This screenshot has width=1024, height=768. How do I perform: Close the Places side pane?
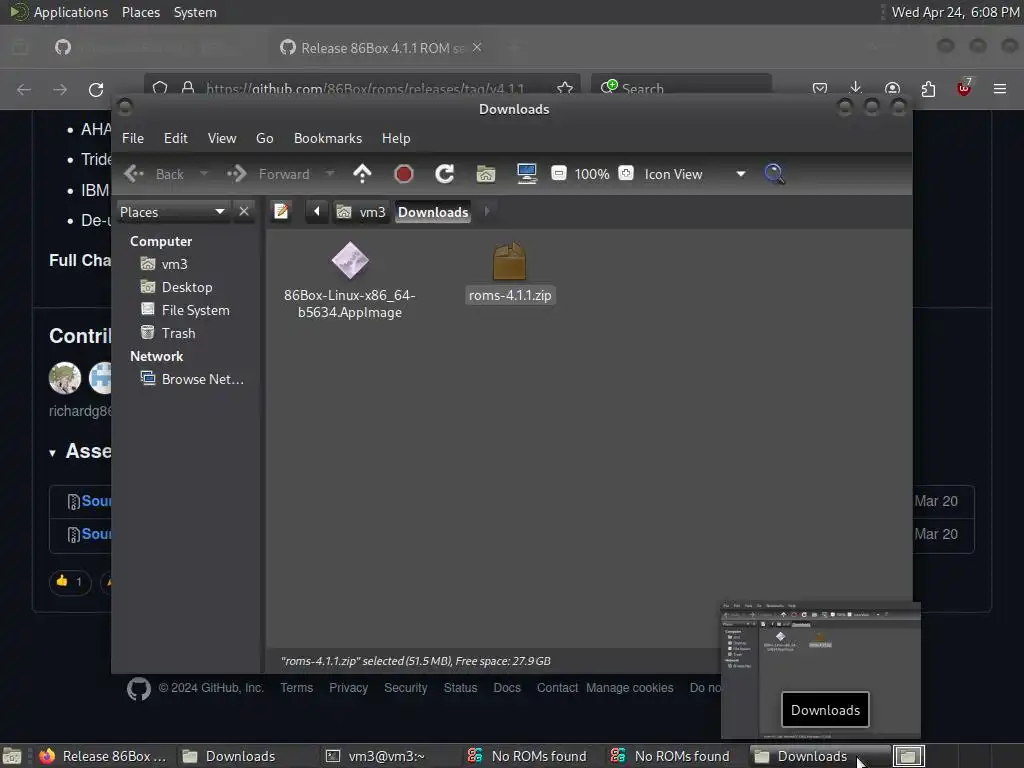coord(244,212)
